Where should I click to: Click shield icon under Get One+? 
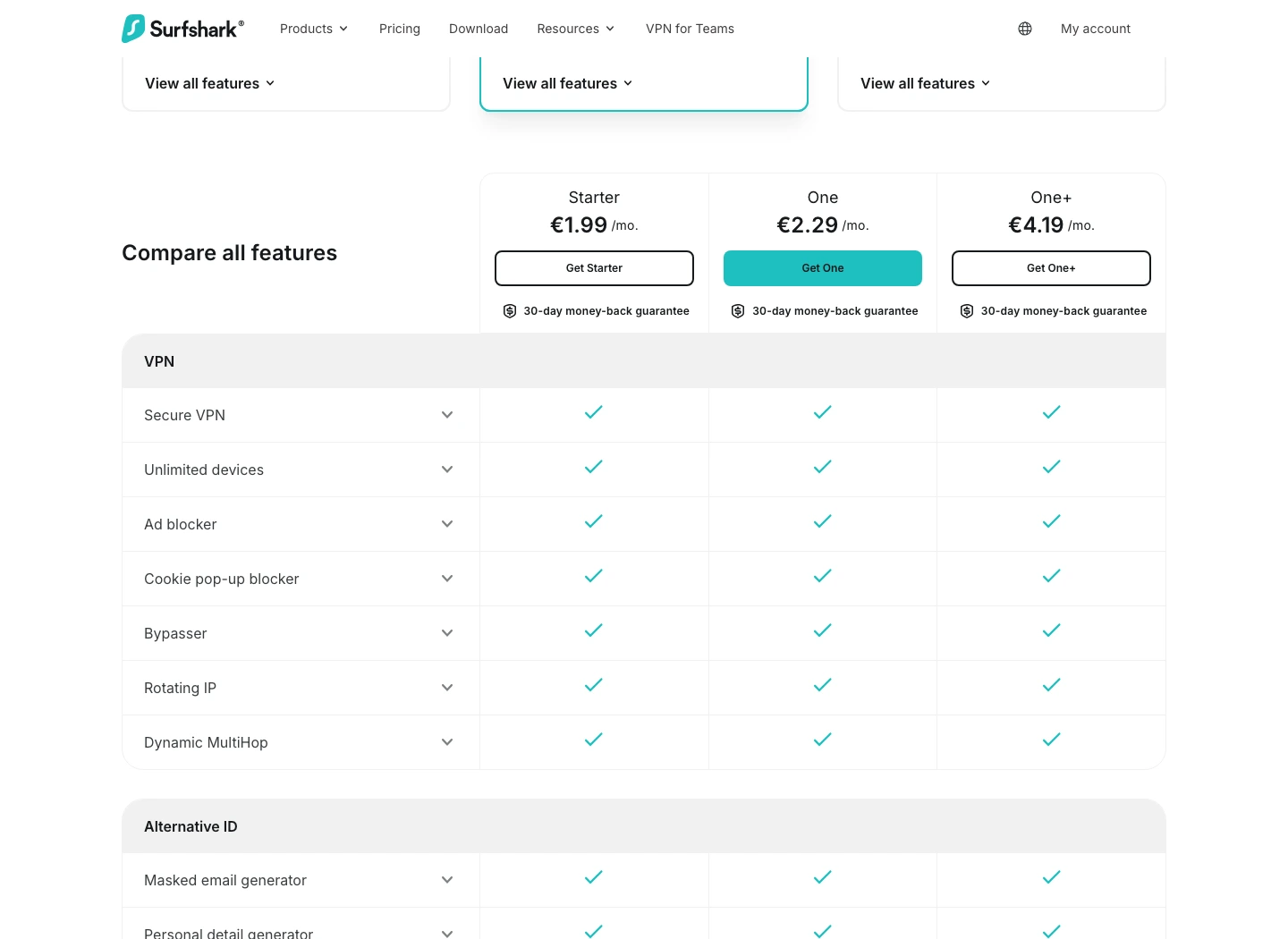coord(967,311)
